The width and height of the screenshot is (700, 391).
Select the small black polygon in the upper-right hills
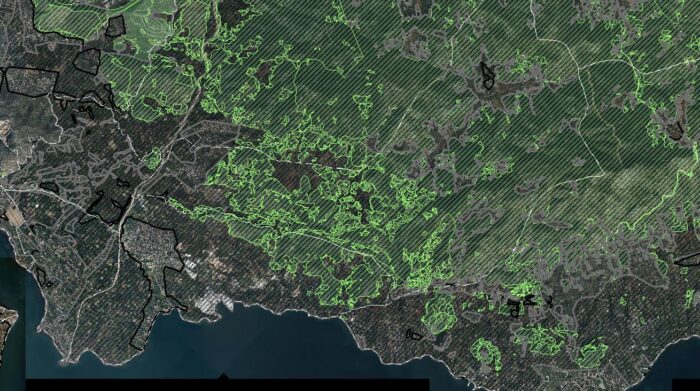[x=487, y=75]
